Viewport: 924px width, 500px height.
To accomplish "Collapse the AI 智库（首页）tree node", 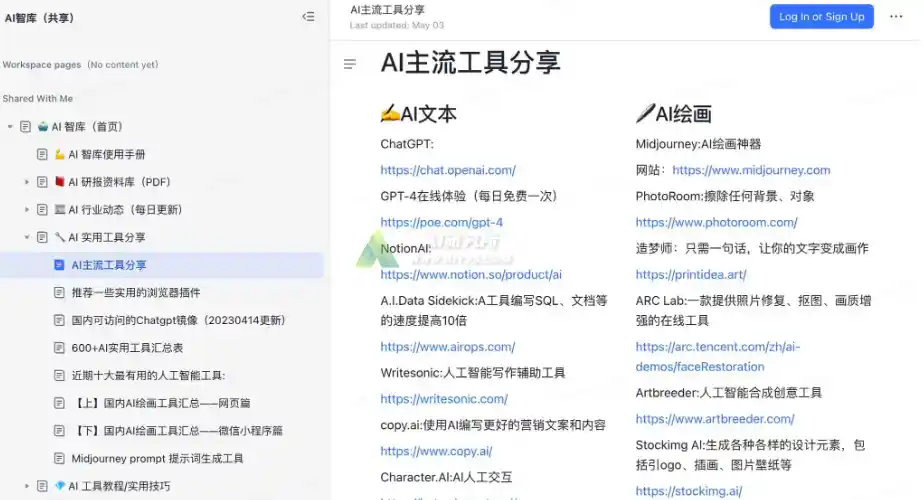I will 10,127.
